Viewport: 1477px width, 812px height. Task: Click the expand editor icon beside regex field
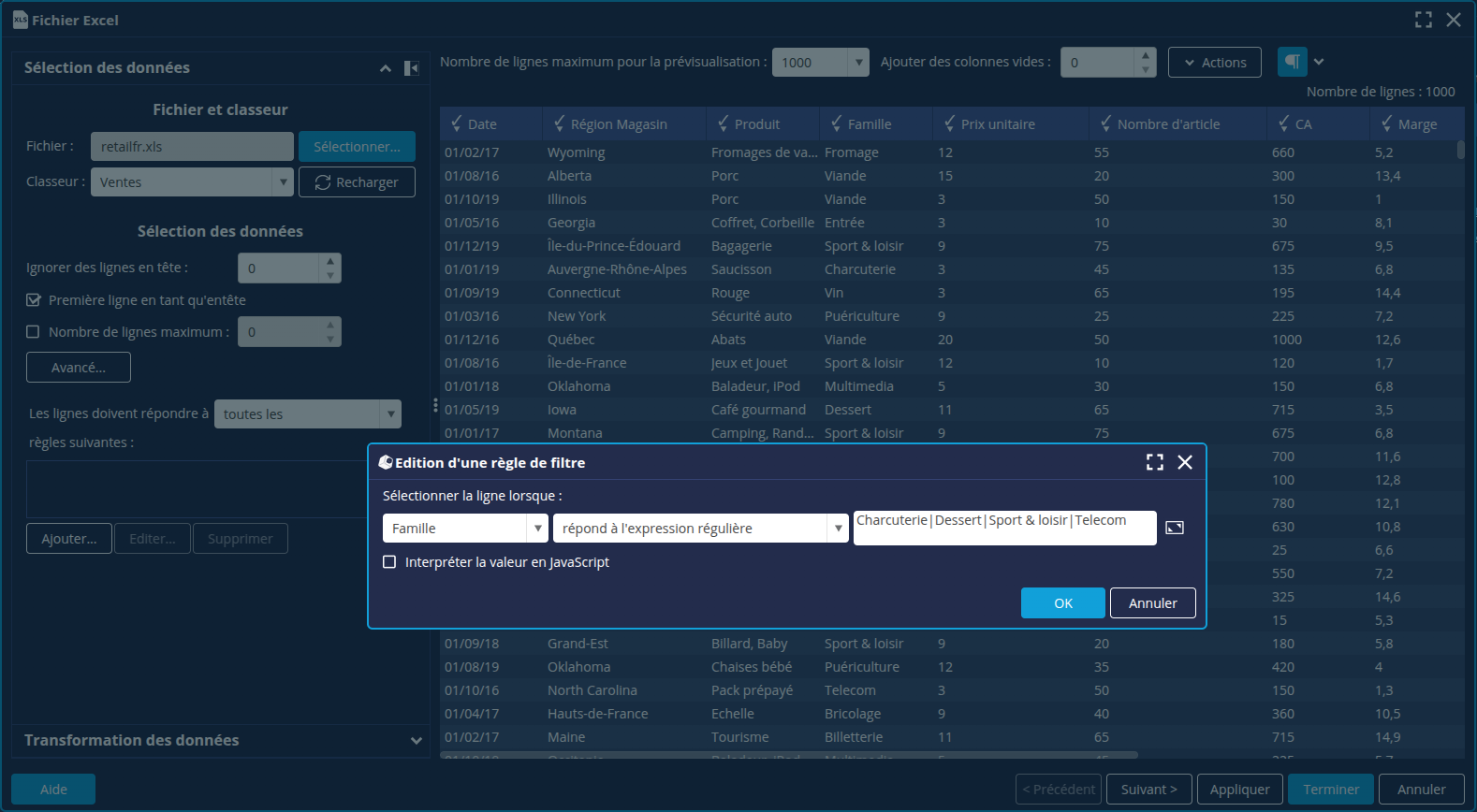(x=1175, y=528)
